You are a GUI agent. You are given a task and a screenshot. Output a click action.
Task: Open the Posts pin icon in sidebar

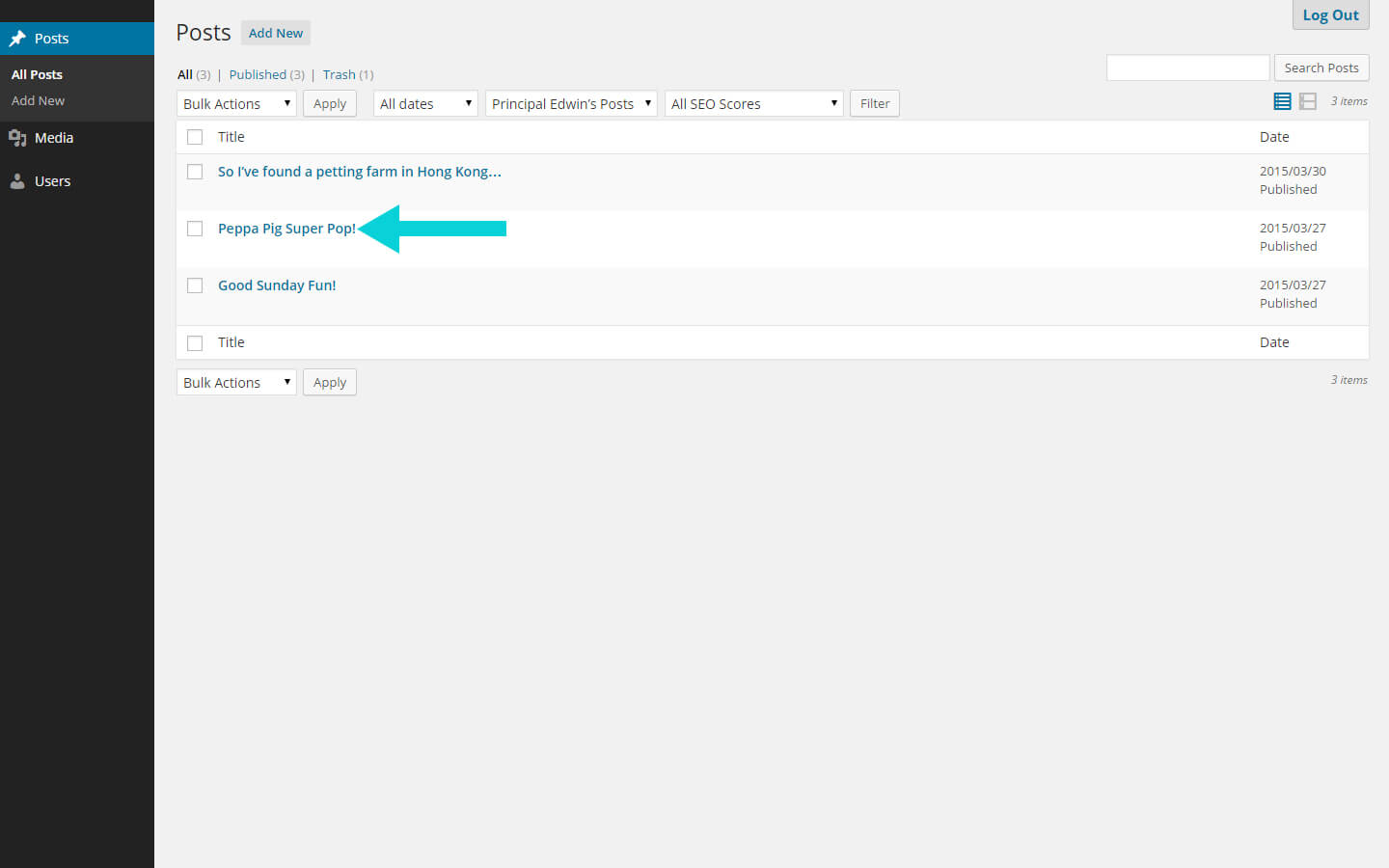point(17,39)
